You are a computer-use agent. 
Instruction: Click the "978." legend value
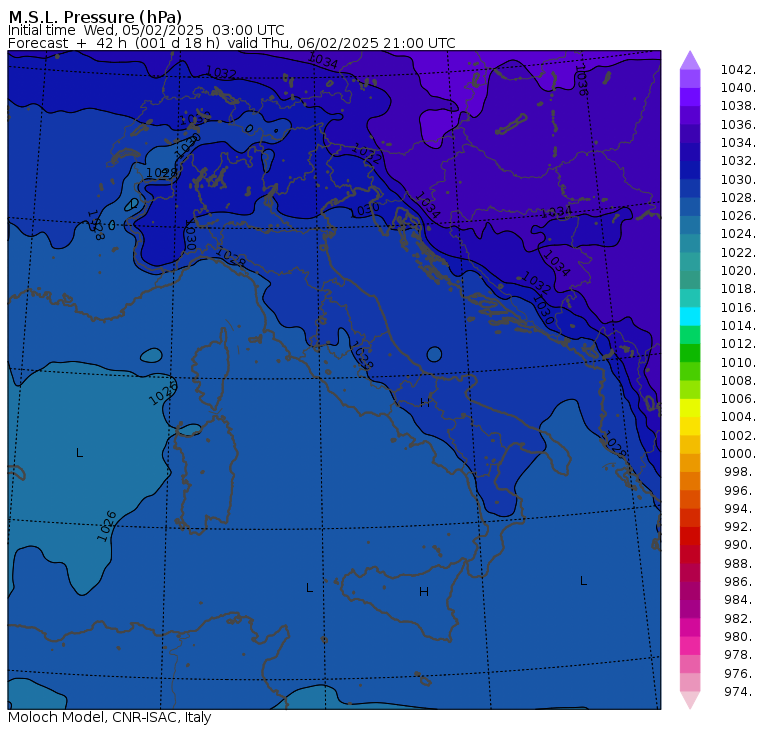pos(740,655)
